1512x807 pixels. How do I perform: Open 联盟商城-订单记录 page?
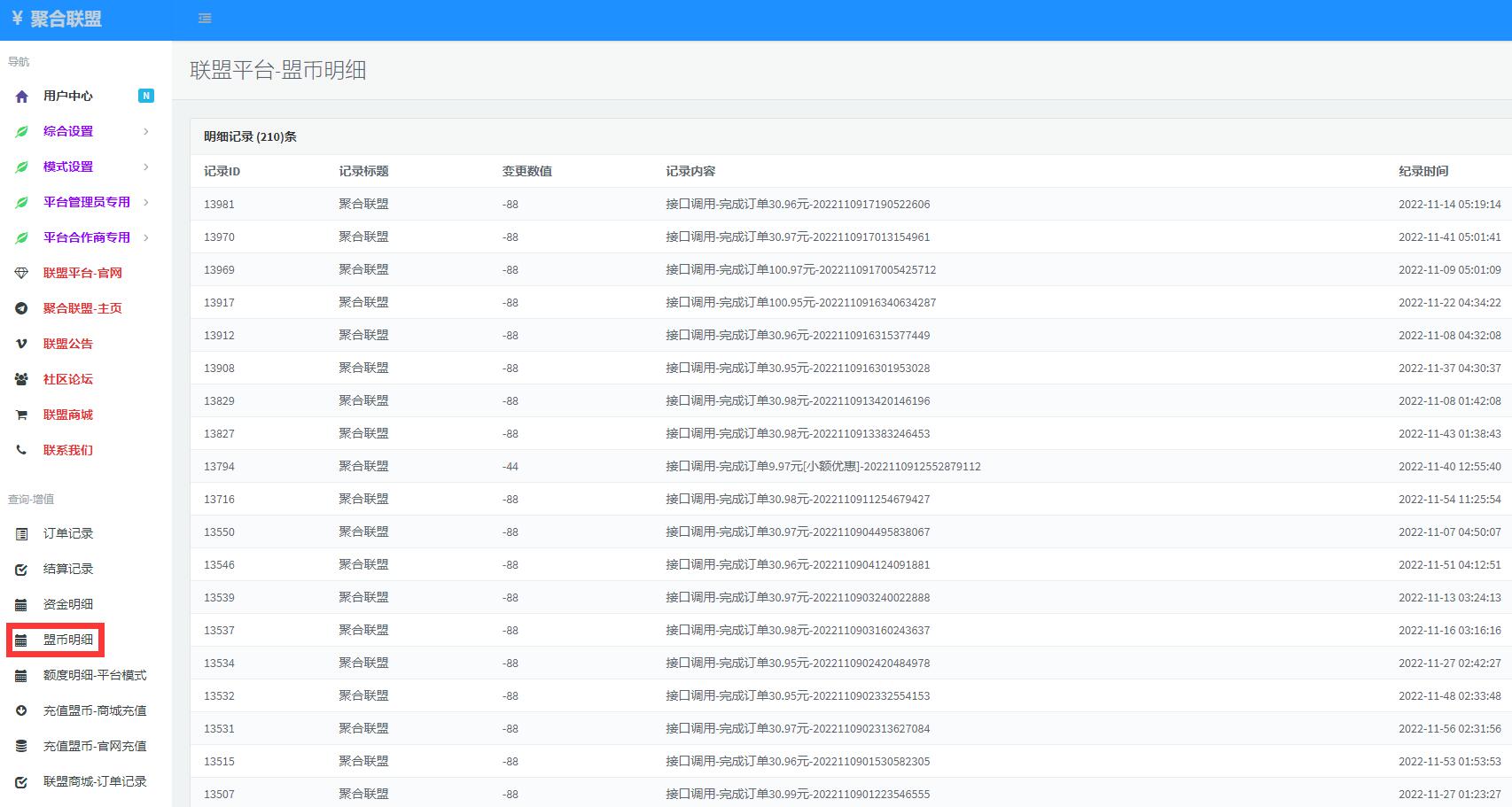[95, 781]
